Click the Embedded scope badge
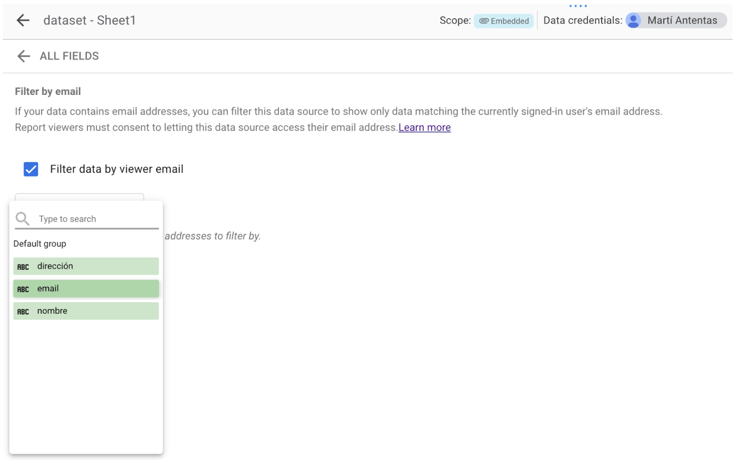Viewport: 734px width, 460px height. (x=504, y=21)
